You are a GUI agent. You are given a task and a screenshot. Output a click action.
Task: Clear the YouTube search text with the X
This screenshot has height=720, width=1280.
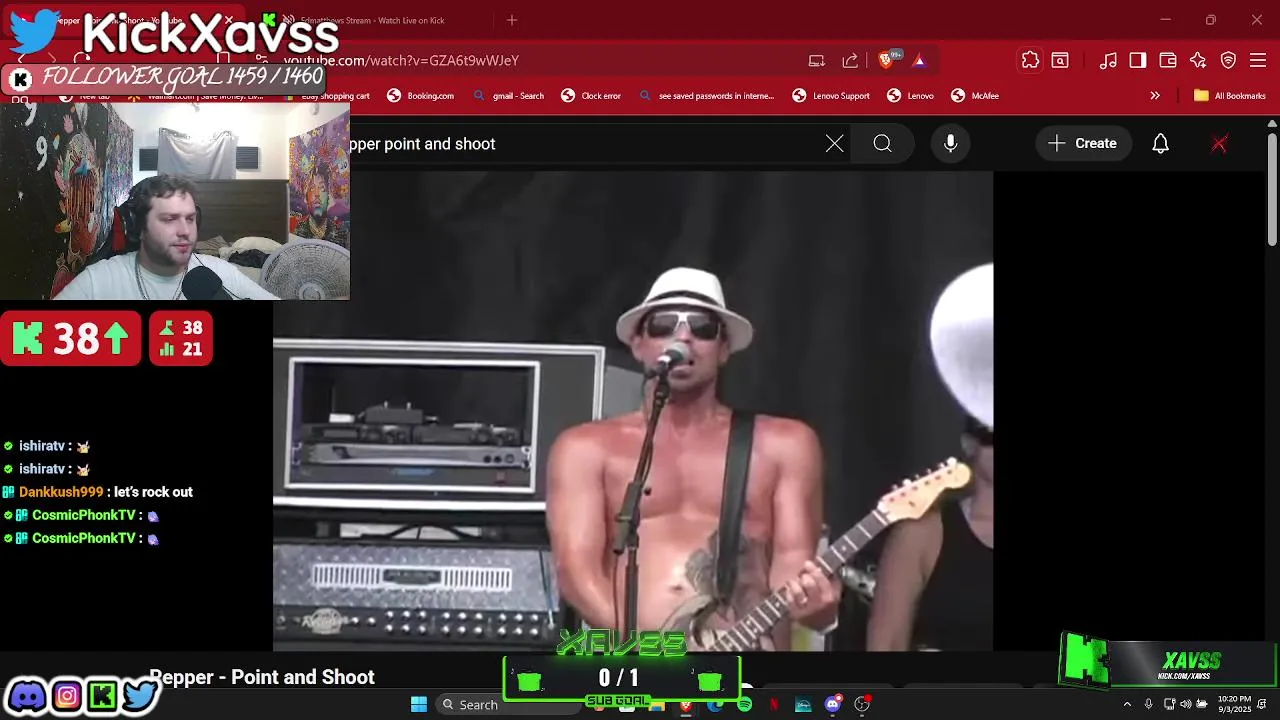click(x=834, y=144)
